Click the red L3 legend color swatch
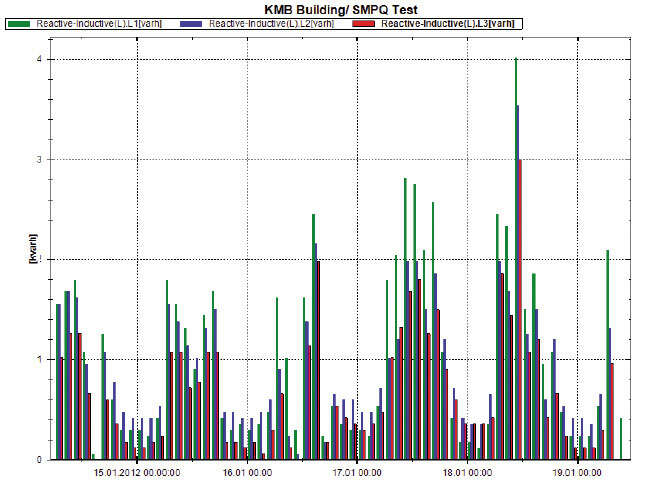This screenshot has height=482, width=654. coord(363,24)
